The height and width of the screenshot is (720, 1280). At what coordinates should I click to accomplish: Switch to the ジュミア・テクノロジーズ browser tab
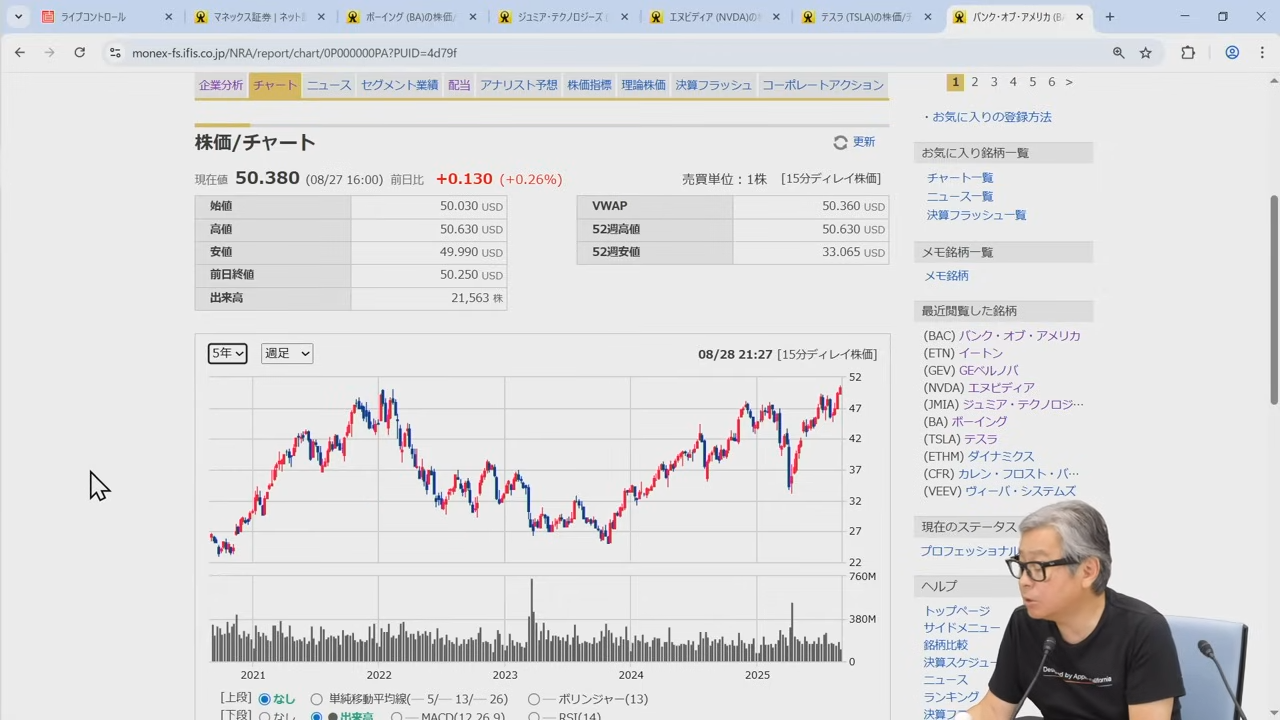click(560, 17)
